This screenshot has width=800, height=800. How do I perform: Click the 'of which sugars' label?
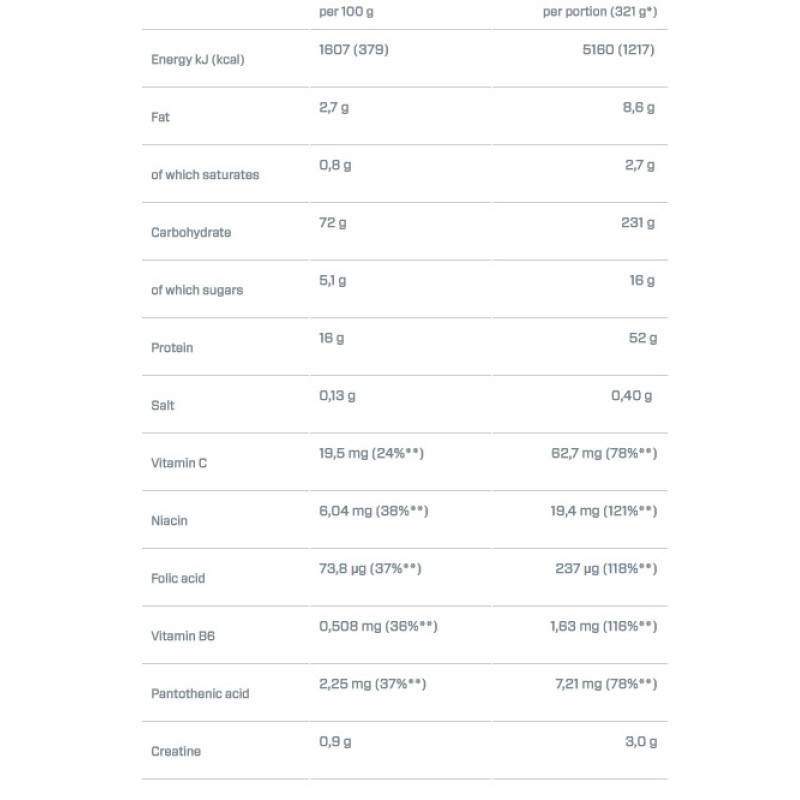pos(197,291)
